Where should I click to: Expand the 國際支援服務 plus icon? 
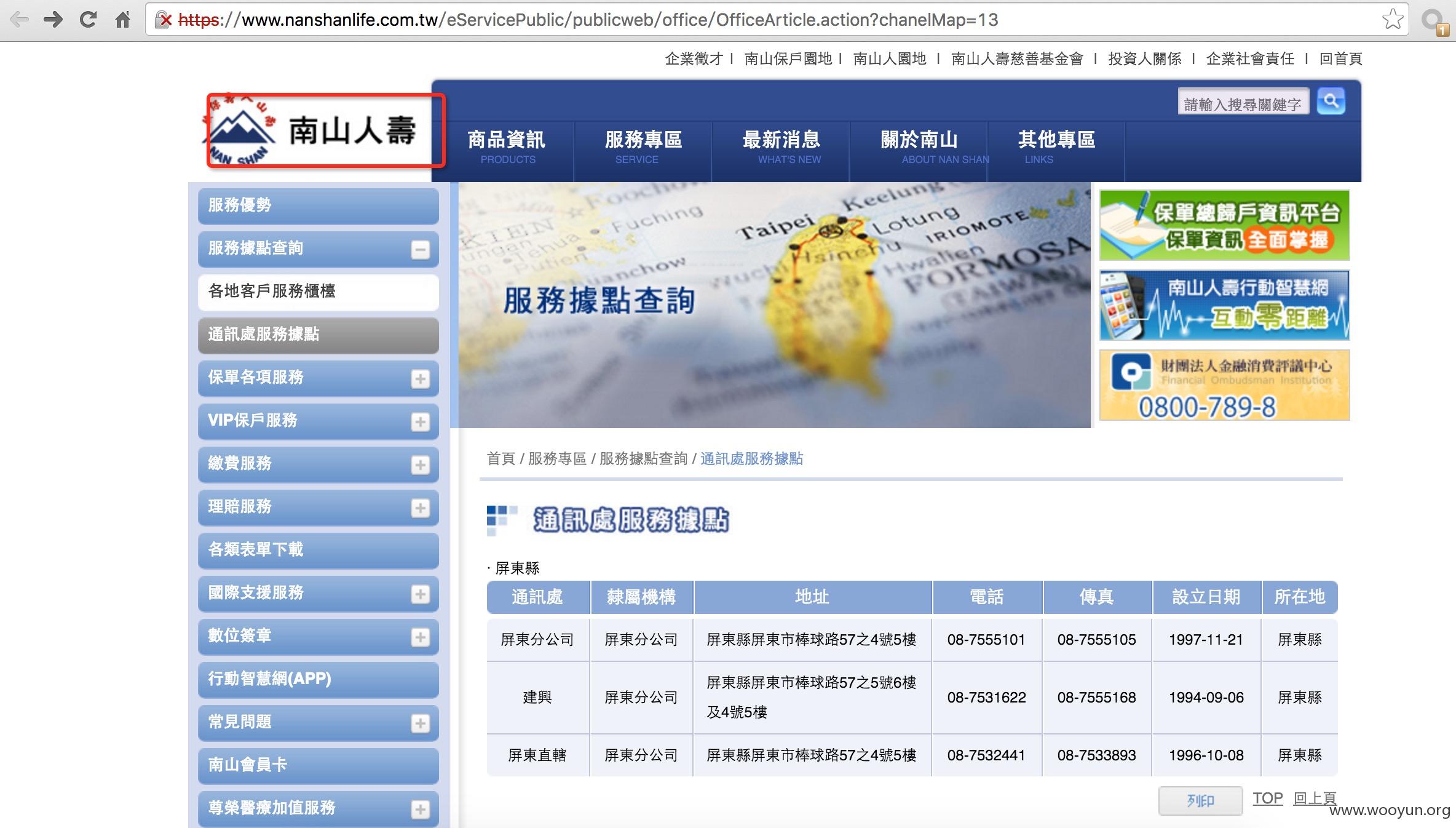421,594
